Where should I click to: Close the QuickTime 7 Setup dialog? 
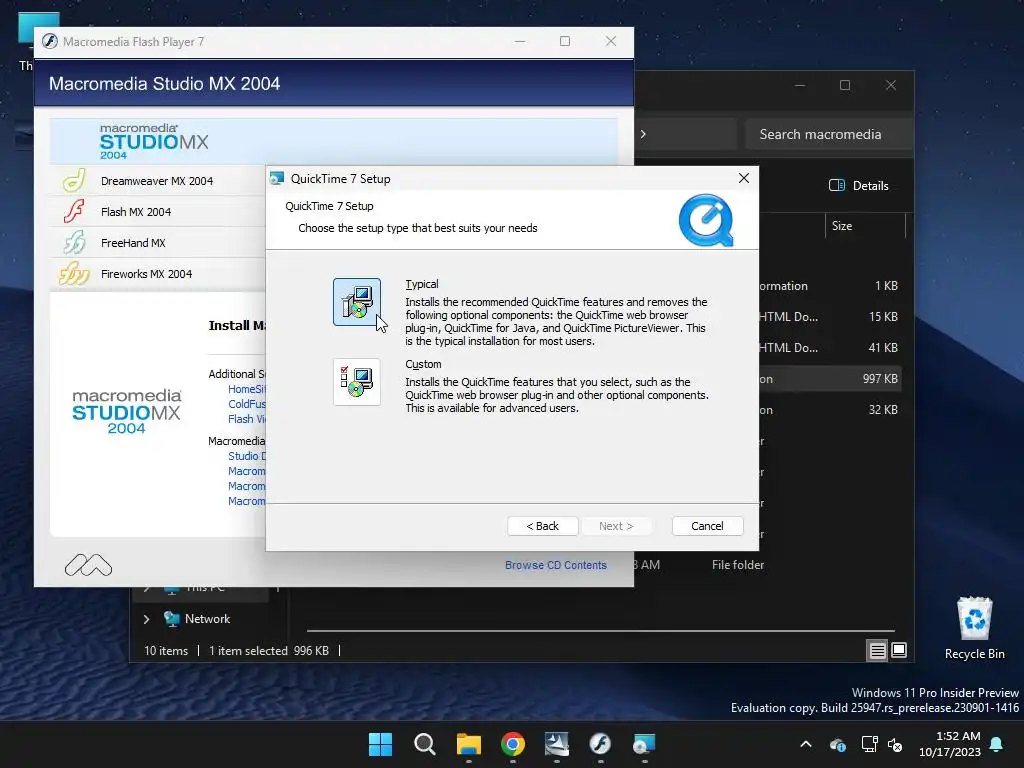(x=743, y=178)
